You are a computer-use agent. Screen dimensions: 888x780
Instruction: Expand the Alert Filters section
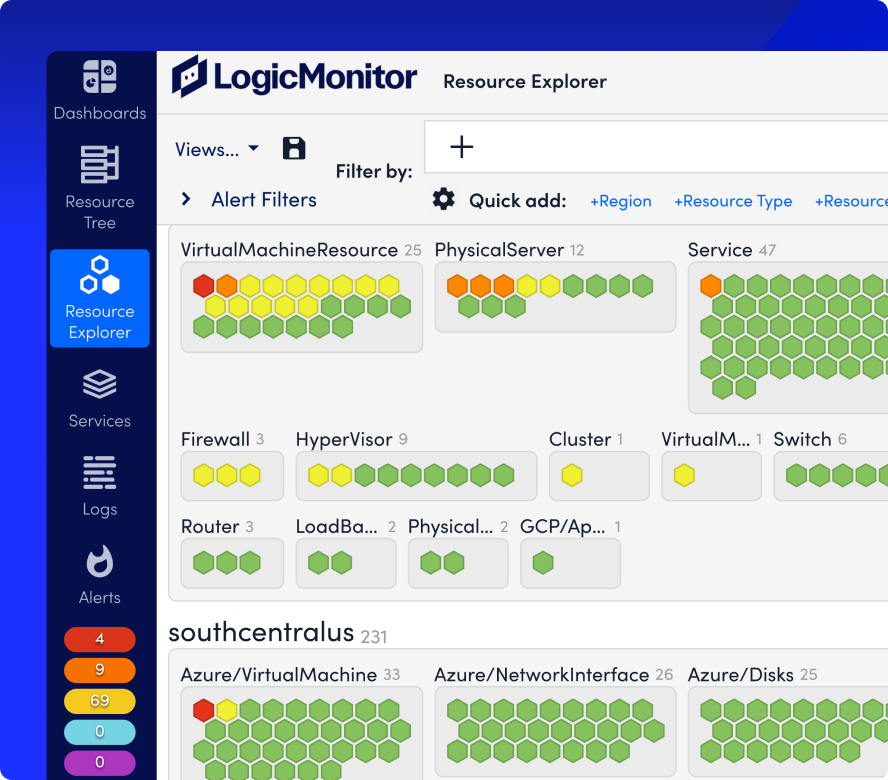[249, 199]
